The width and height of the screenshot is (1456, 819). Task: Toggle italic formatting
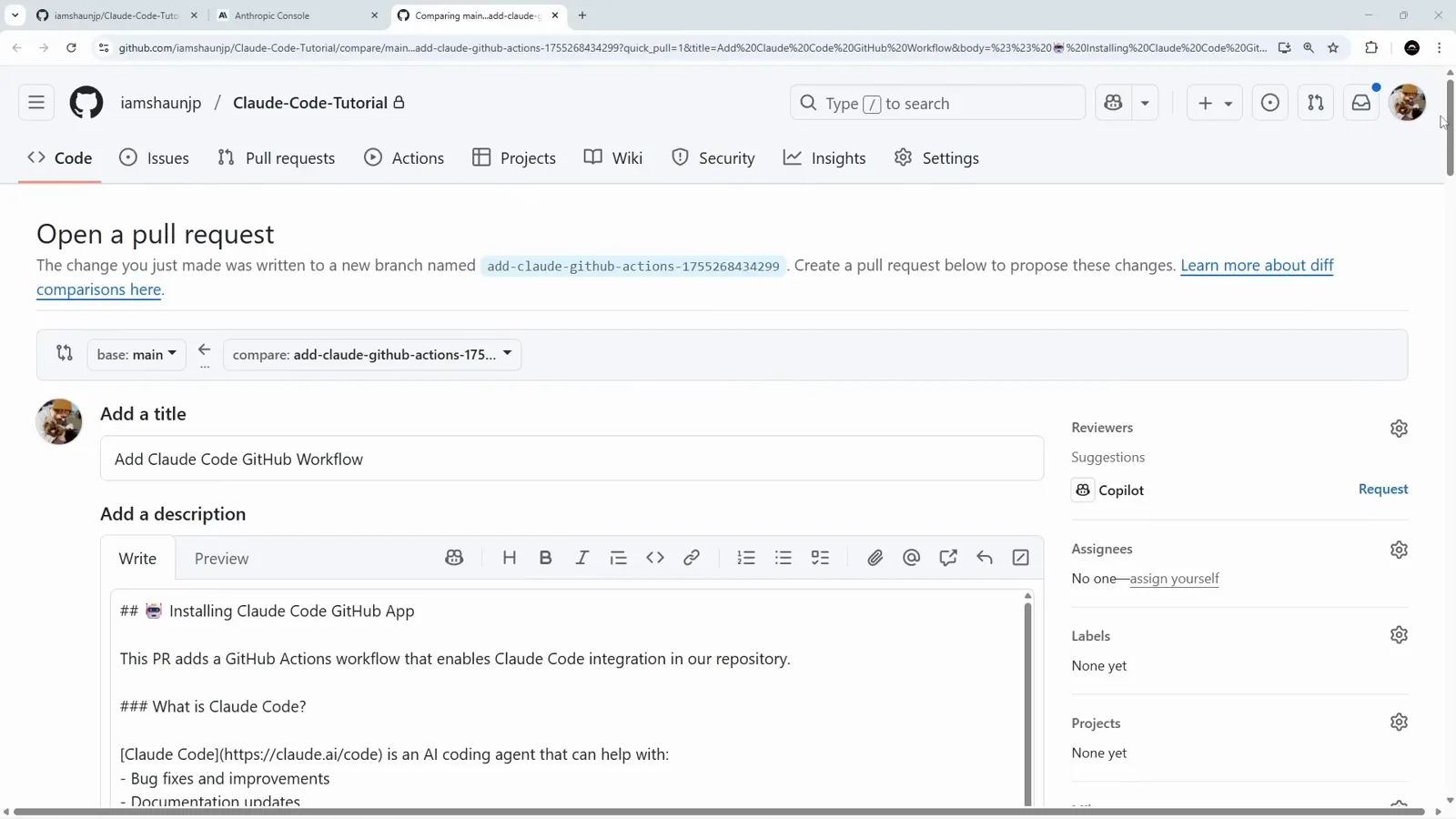[582, 558]
